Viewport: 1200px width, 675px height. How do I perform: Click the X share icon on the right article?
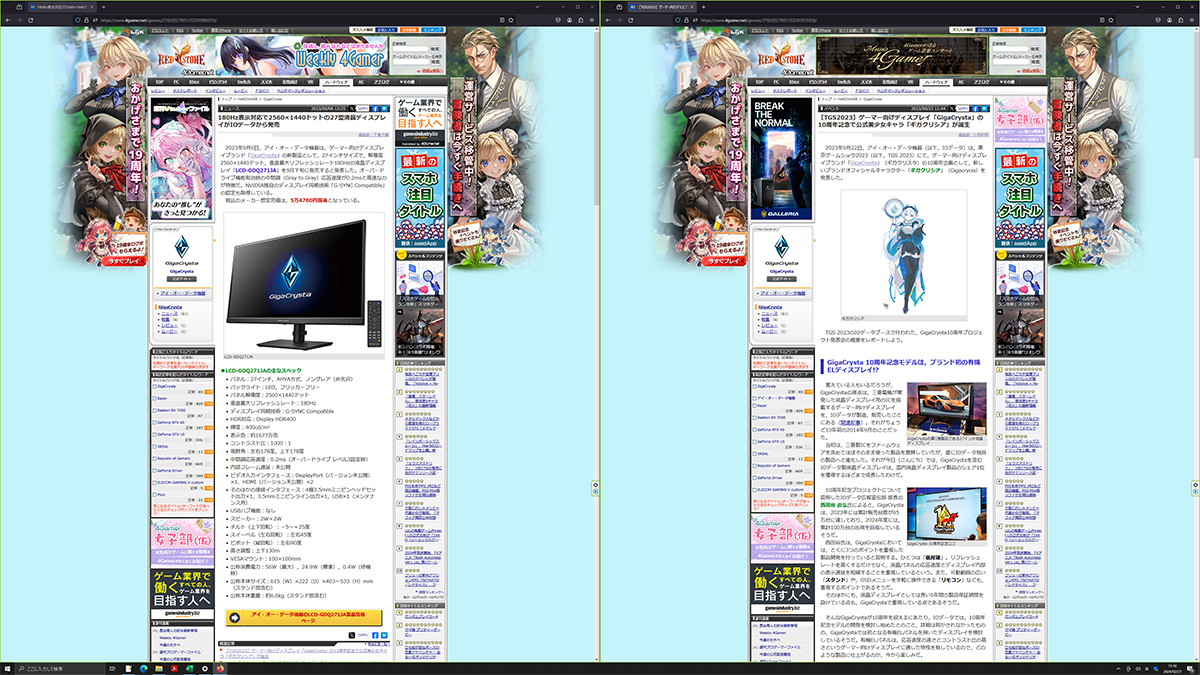(x=951, y=108)
